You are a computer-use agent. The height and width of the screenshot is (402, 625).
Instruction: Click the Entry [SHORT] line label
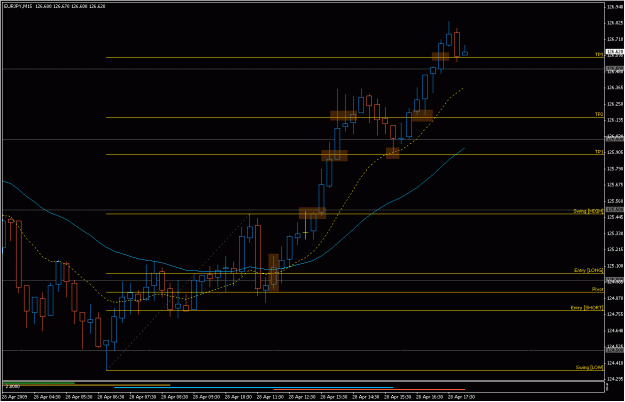click(587, 308)
